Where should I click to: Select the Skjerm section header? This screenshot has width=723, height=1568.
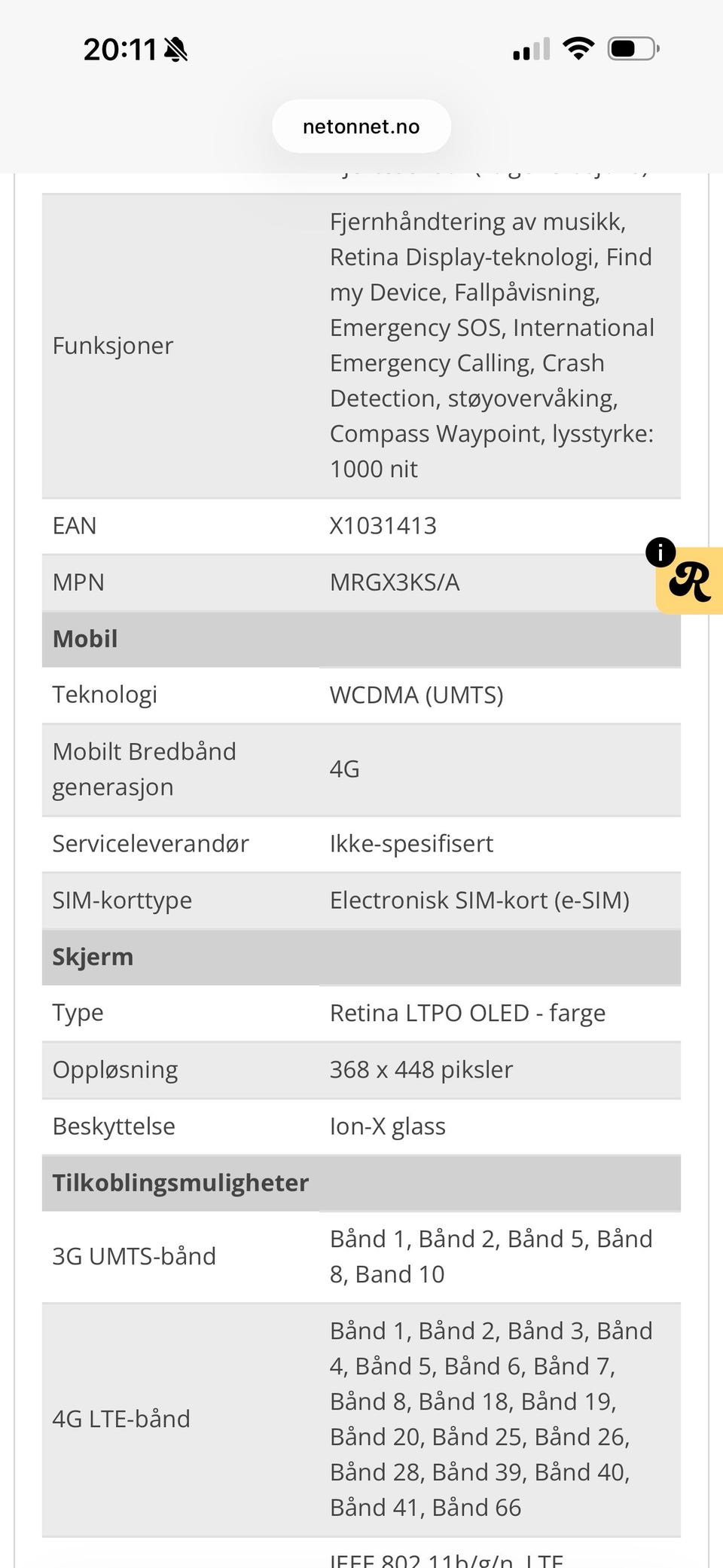(x=361, y=957)
